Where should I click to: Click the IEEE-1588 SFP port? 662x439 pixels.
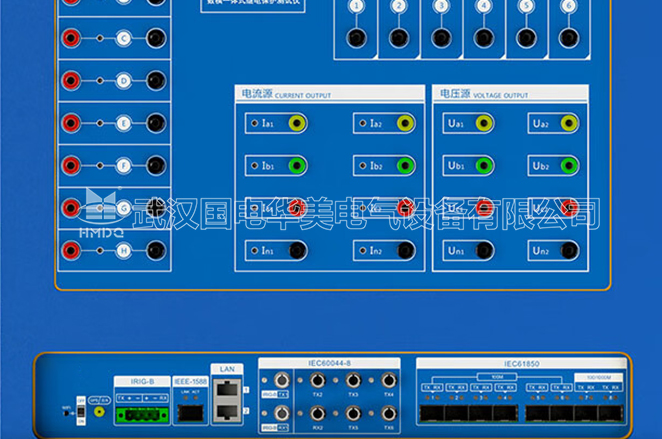(190, 413)
